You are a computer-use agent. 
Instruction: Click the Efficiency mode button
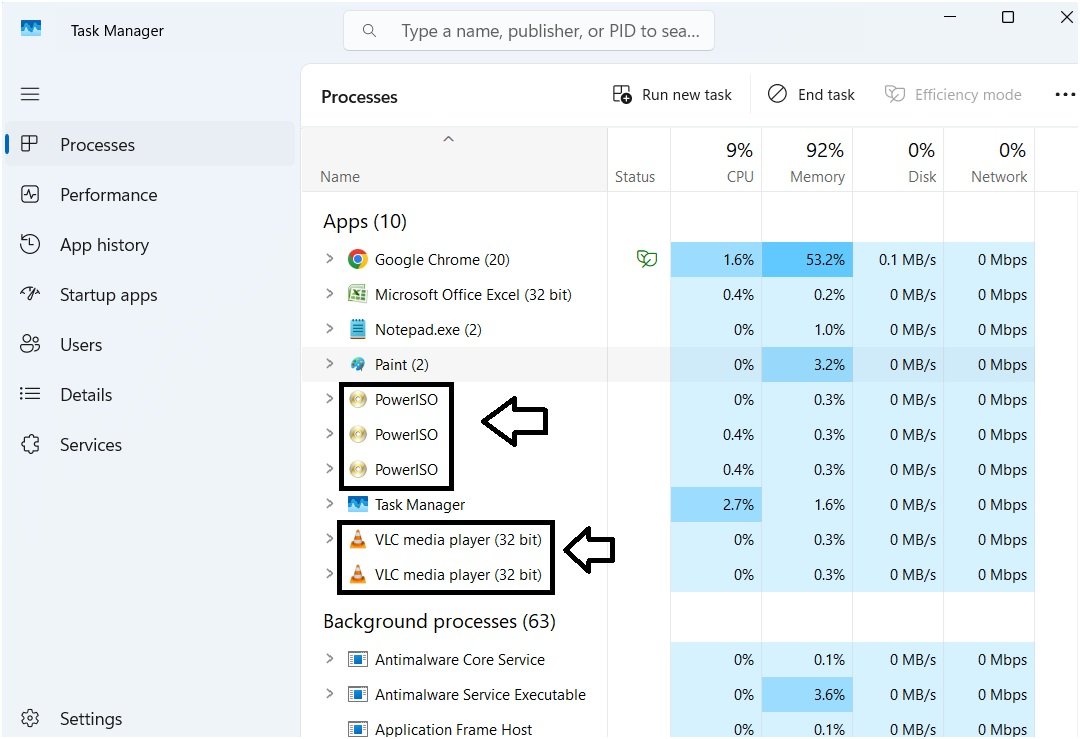(953, 94)
